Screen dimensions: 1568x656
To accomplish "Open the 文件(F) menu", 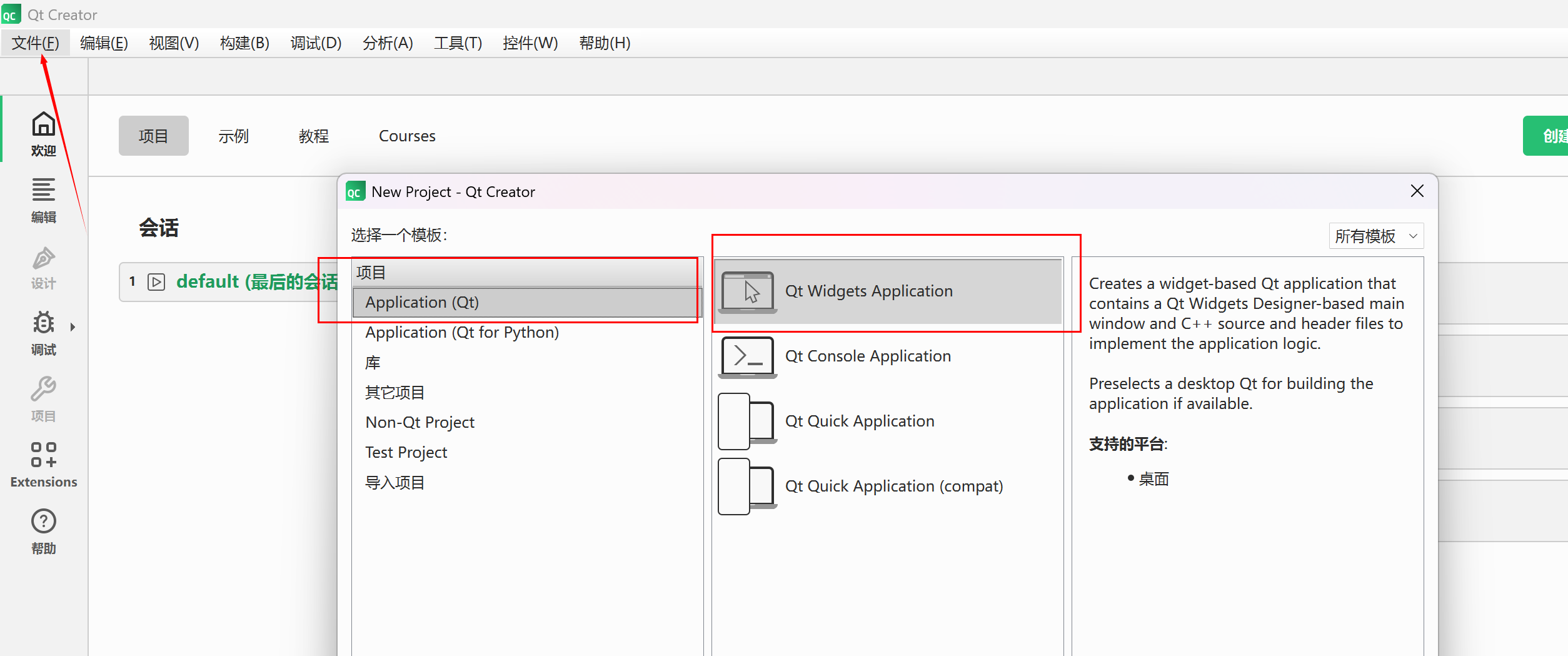I will [x=36, y=43].
